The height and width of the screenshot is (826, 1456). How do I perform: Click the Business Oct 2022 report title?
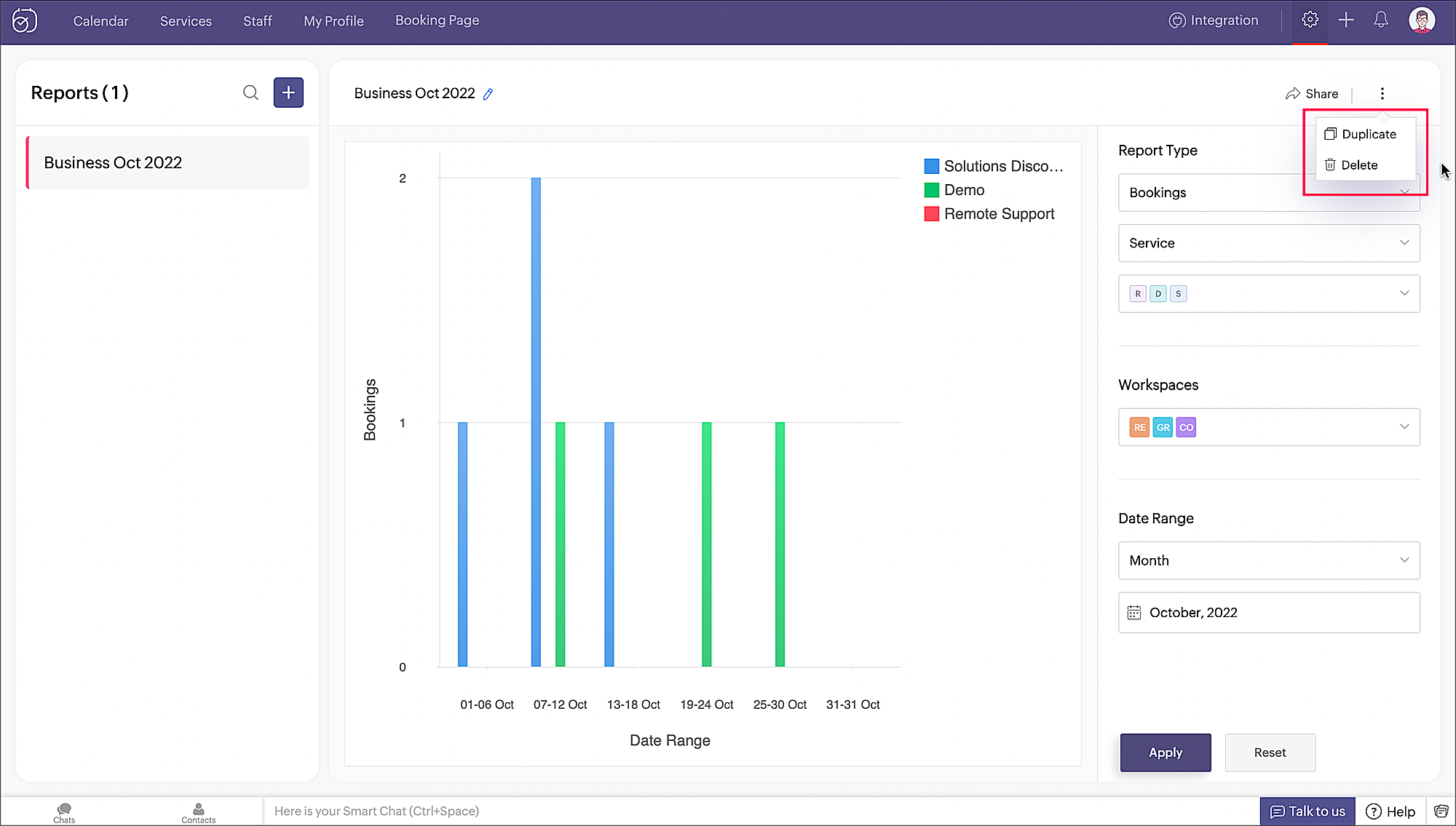coord(414,94)
